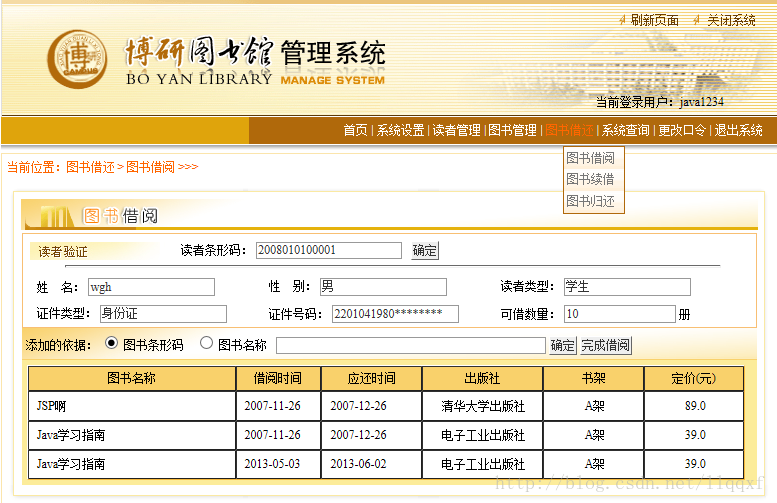
Task: Click the 应还时间 column header
Action: pos(371,379)
